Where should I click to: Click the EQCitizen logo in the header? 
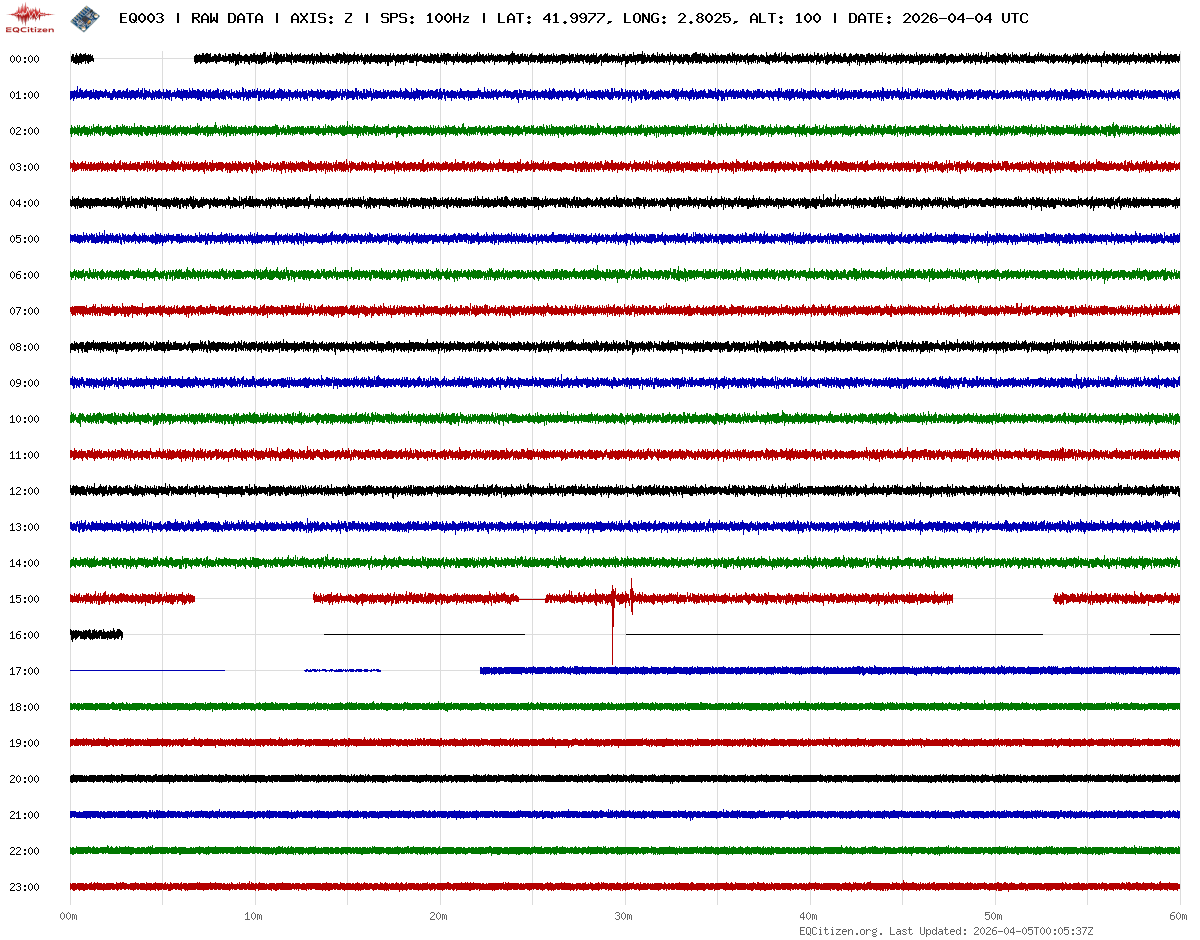click(30, 18)
